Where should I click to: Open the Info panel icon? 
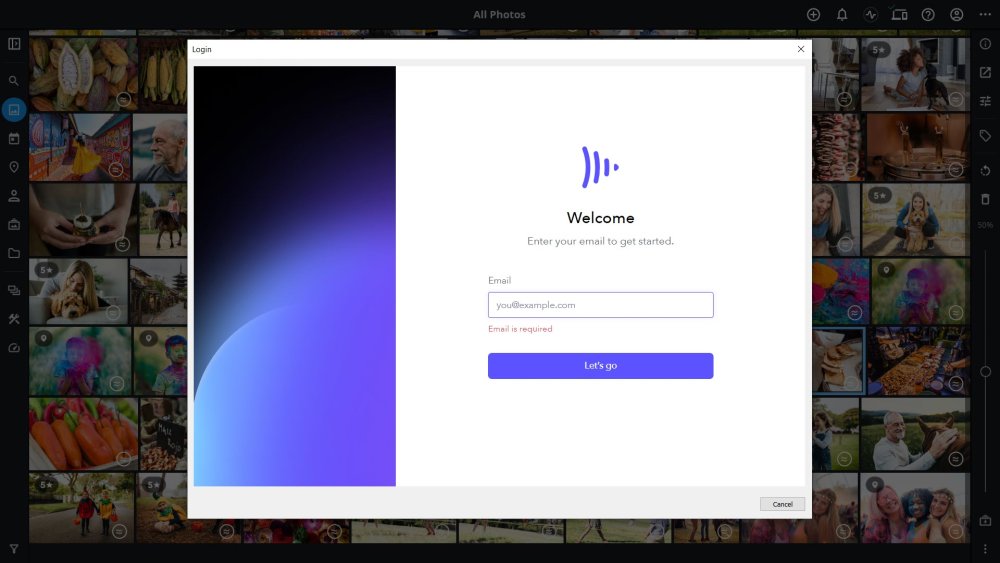[x=985, y=44]
